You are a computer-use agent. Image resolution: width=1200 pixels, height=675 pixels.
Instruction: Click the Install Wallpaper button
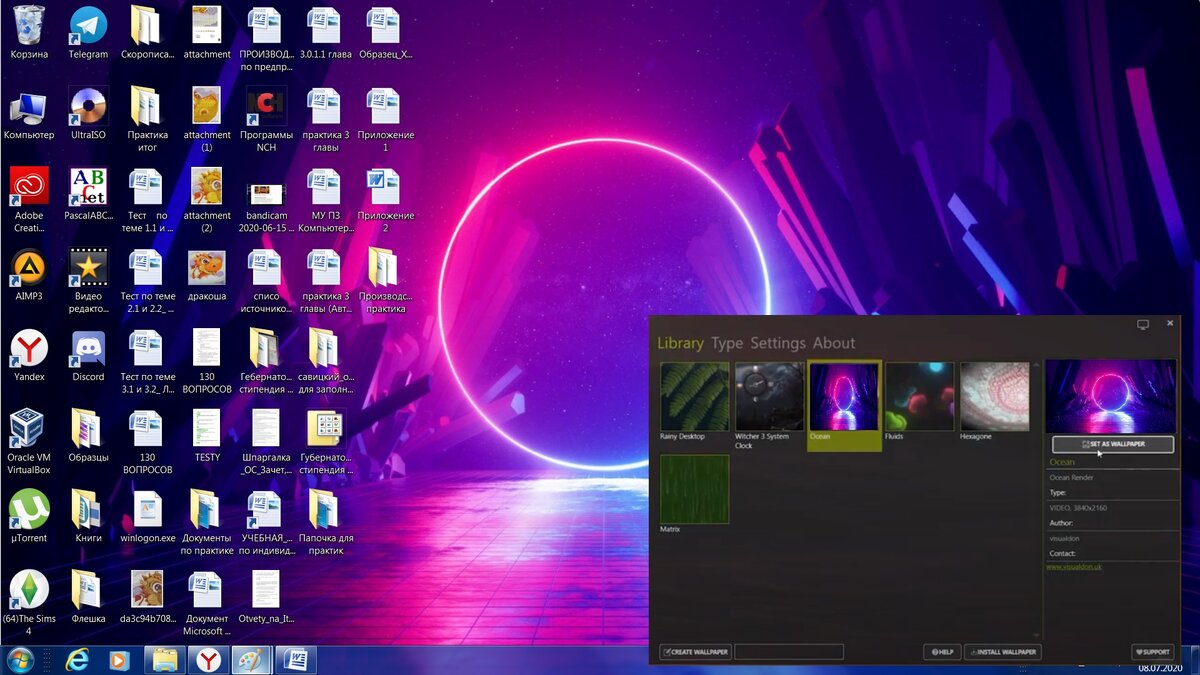point(1003,652)
